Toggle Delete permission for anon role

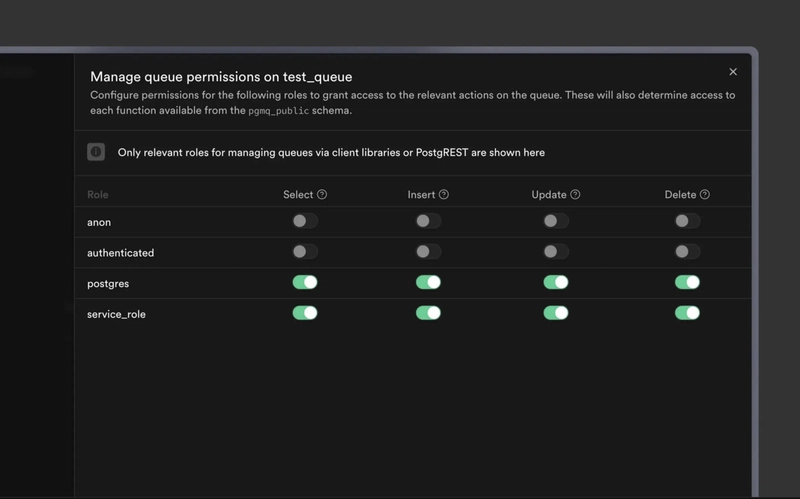687,221
